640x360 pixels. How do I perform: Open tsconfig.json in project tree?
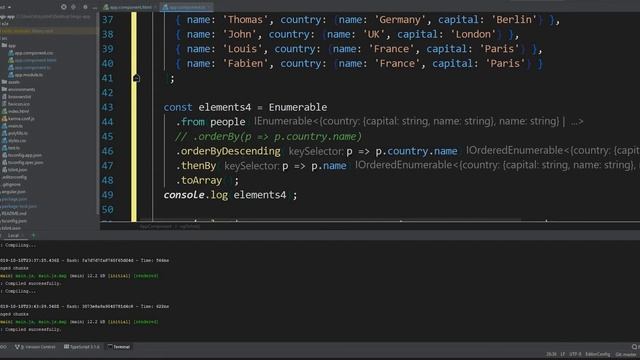pos(13,221)
